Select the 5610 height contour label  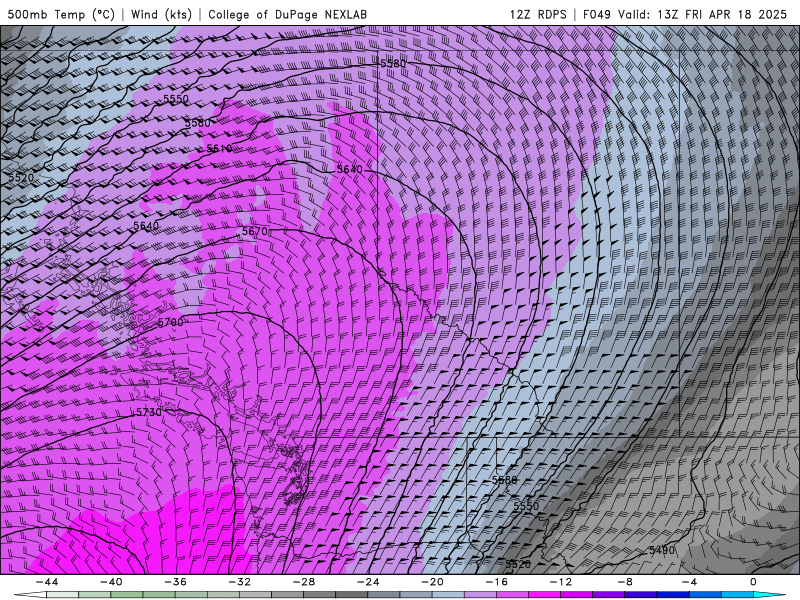click(x=219, y=148)
